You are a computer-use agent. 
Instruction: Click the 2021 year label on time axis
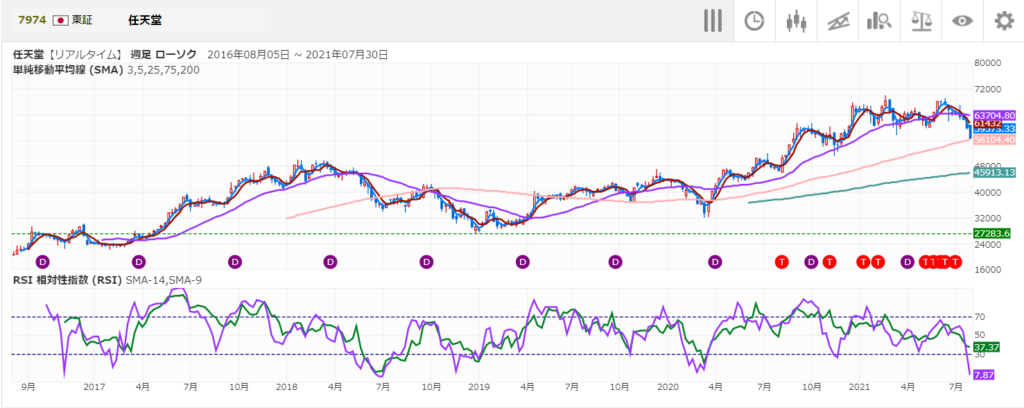coord(859,387)
